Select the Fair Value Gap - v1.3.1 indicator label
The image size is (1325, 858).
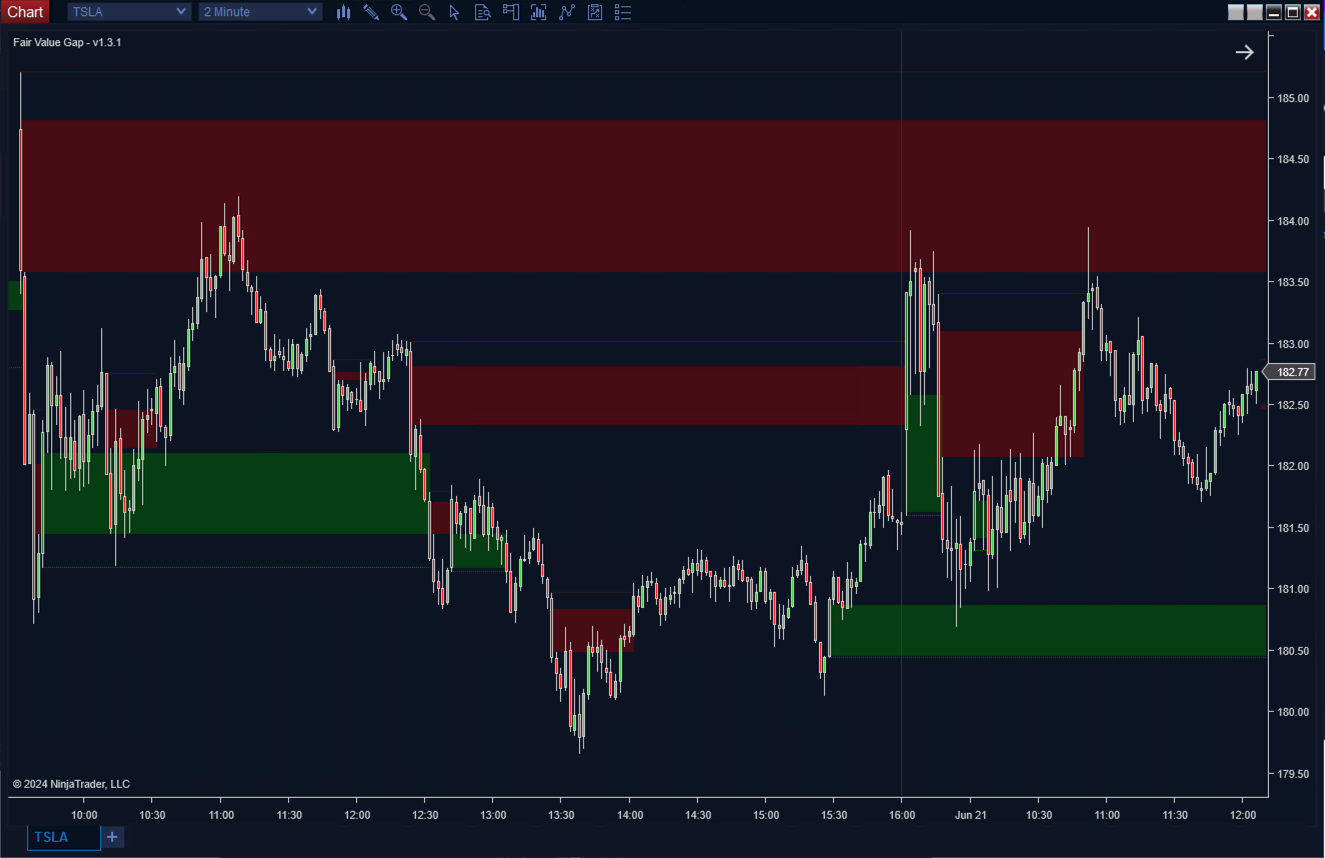[x=67, y=42]
